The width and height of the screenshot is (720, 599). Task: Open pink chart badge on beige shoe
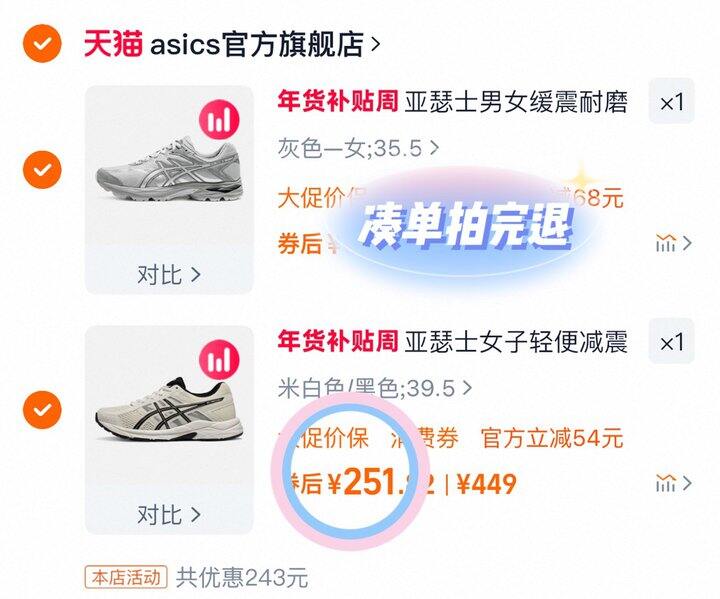point(219,359)
